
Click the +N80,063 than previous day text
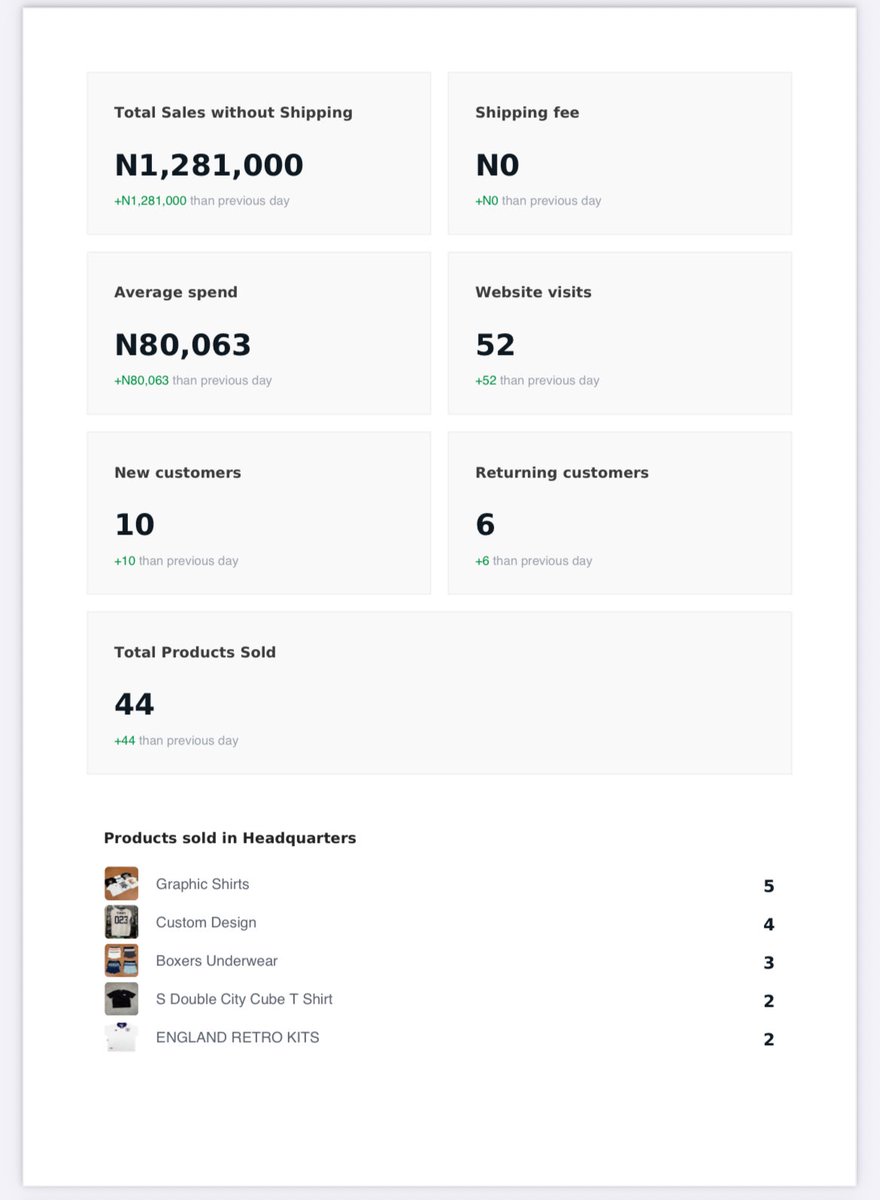pos(193,380)
